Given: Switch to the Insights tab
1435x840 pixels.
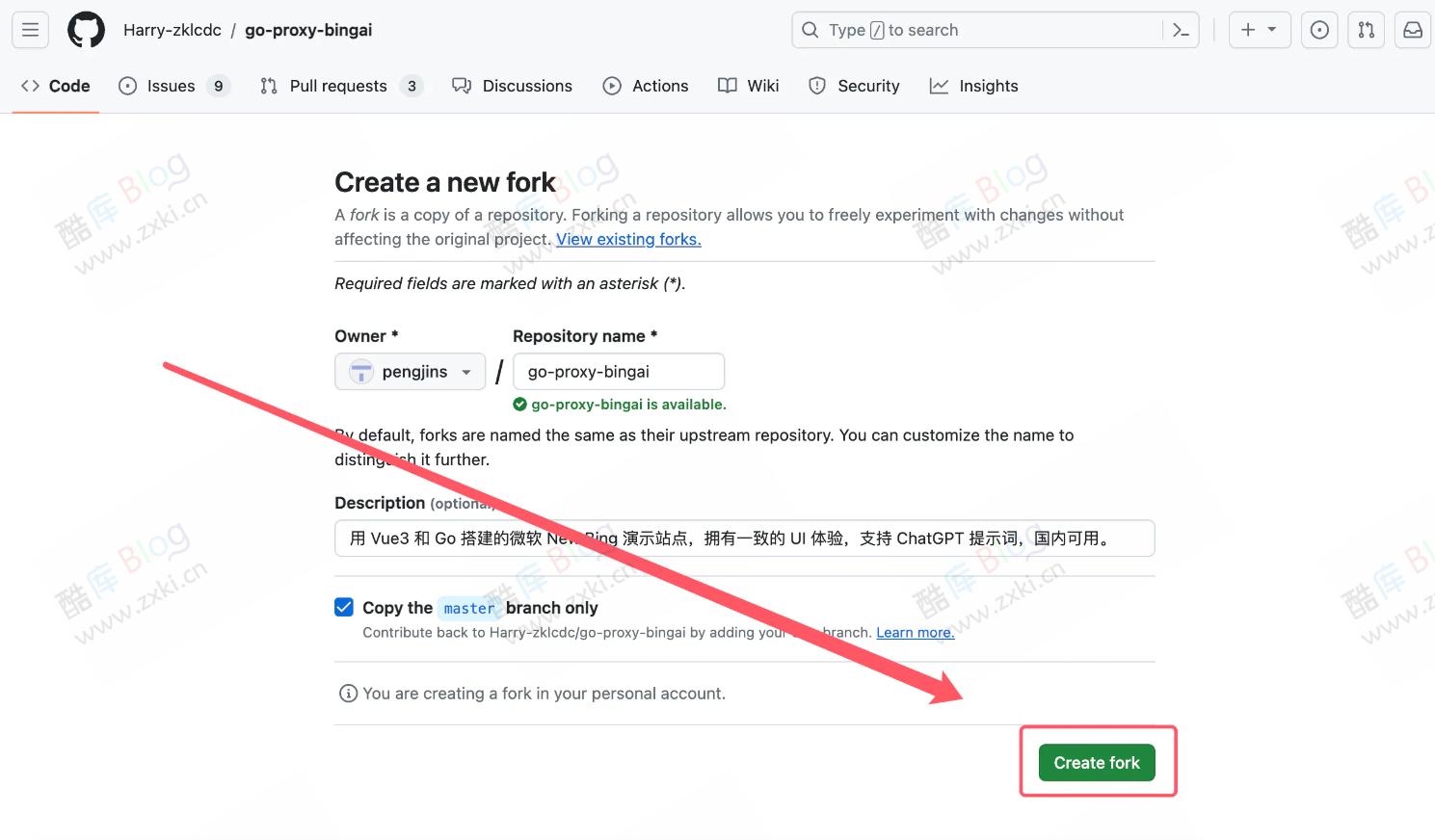Looking at the screenshot, I should [973, 86].
